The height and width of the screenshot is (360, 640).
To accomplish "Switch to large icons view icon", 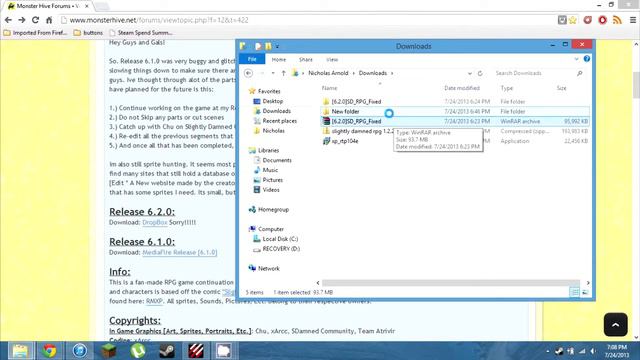I will click(585, 292).
